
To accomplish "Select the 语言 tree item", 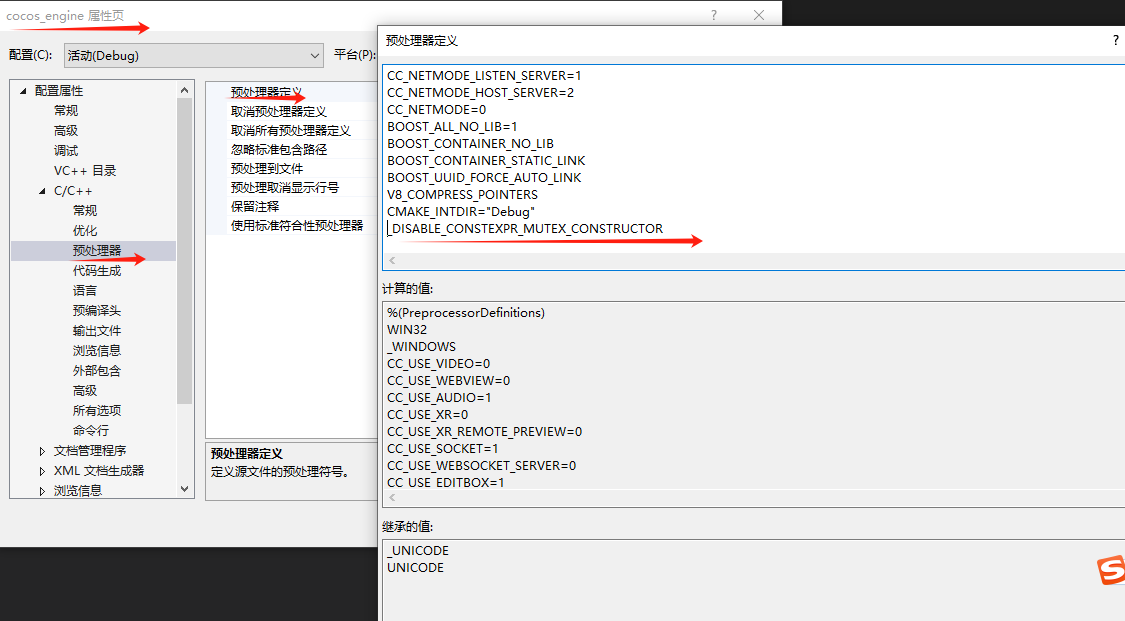I will [x=85, y=291].
